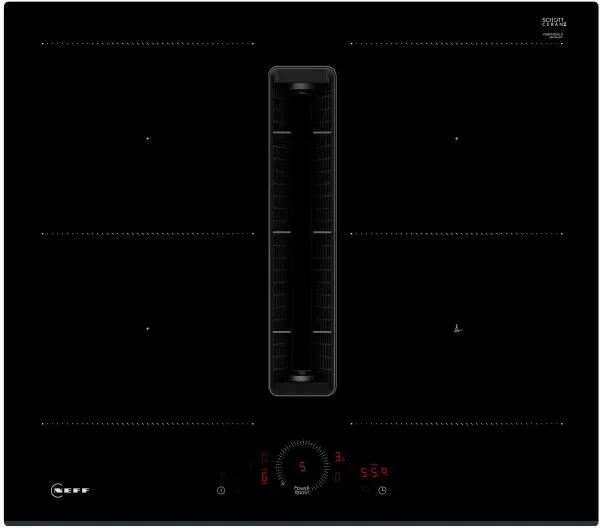The height and width of the screenshot is (528, 600).
Task: Tap the dotted divider between left cooking zones
Action: pos(148,234)
